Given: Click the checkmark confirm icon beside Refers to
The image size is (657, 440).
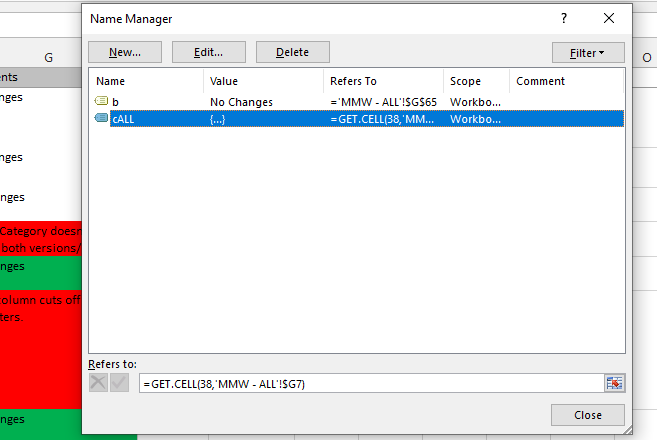Looking at the screenshot, I should (x=119, y=383).
